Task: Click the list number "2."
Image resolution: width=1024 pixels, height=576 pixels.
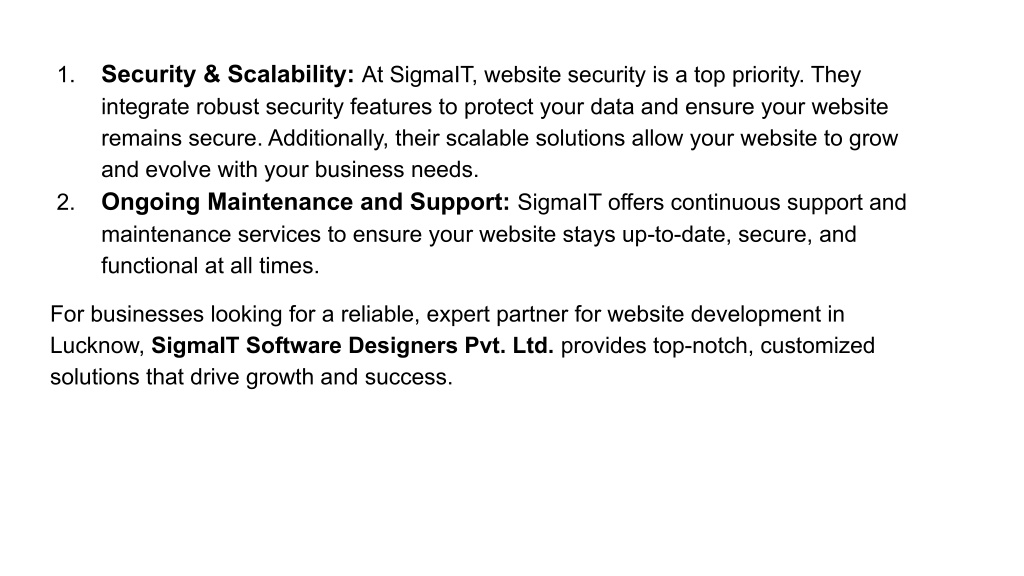Action: [66, 202]
